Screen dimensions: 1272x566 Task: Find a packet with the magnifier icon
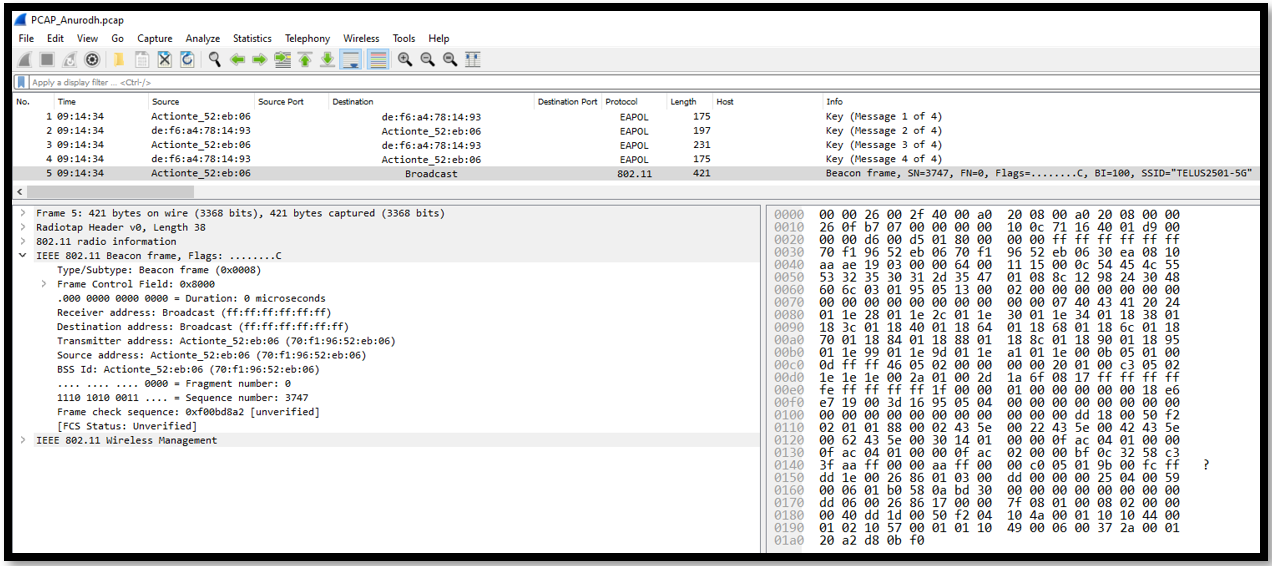click(x=215, y=60)
